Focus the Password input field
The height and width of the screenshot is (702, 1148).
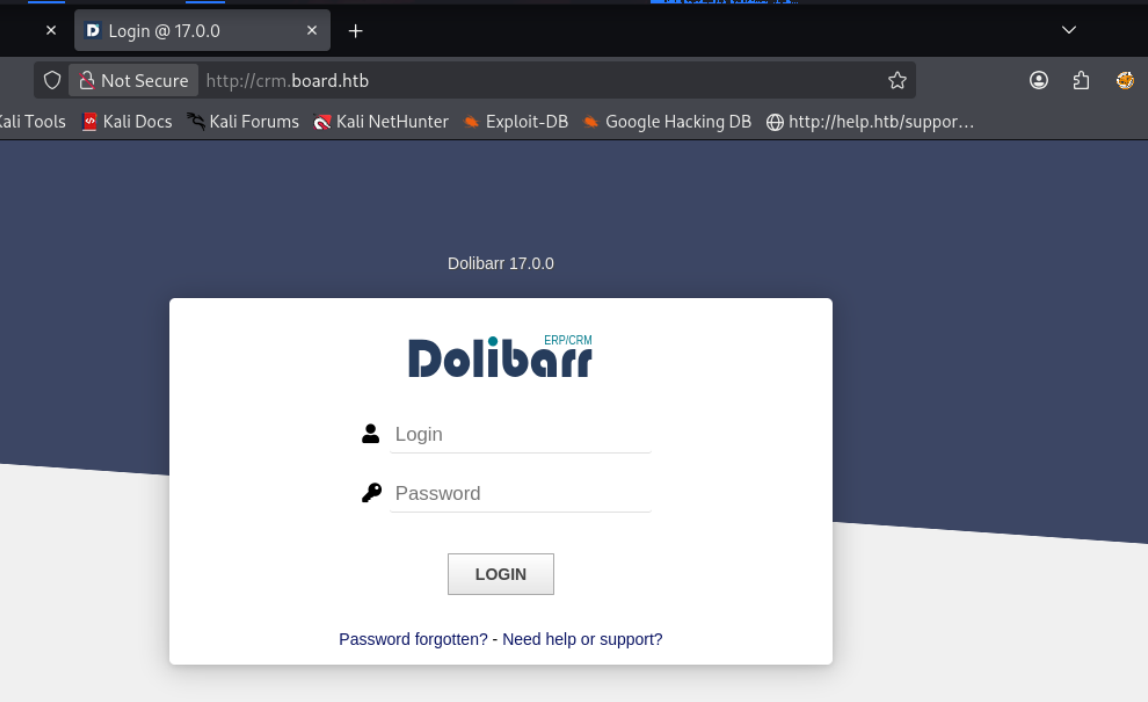pos(521,493)
